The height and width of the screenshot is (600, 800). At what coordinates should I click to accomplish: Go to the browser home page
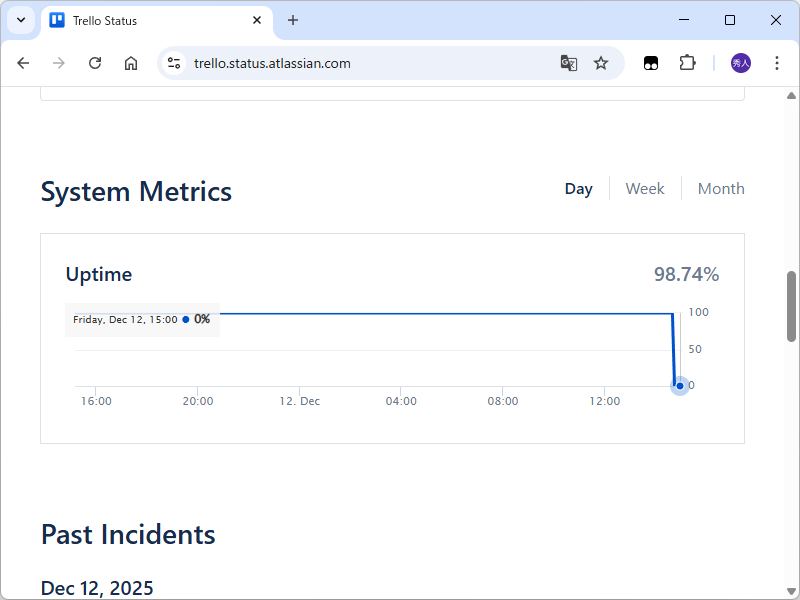[x=131, y=63]
